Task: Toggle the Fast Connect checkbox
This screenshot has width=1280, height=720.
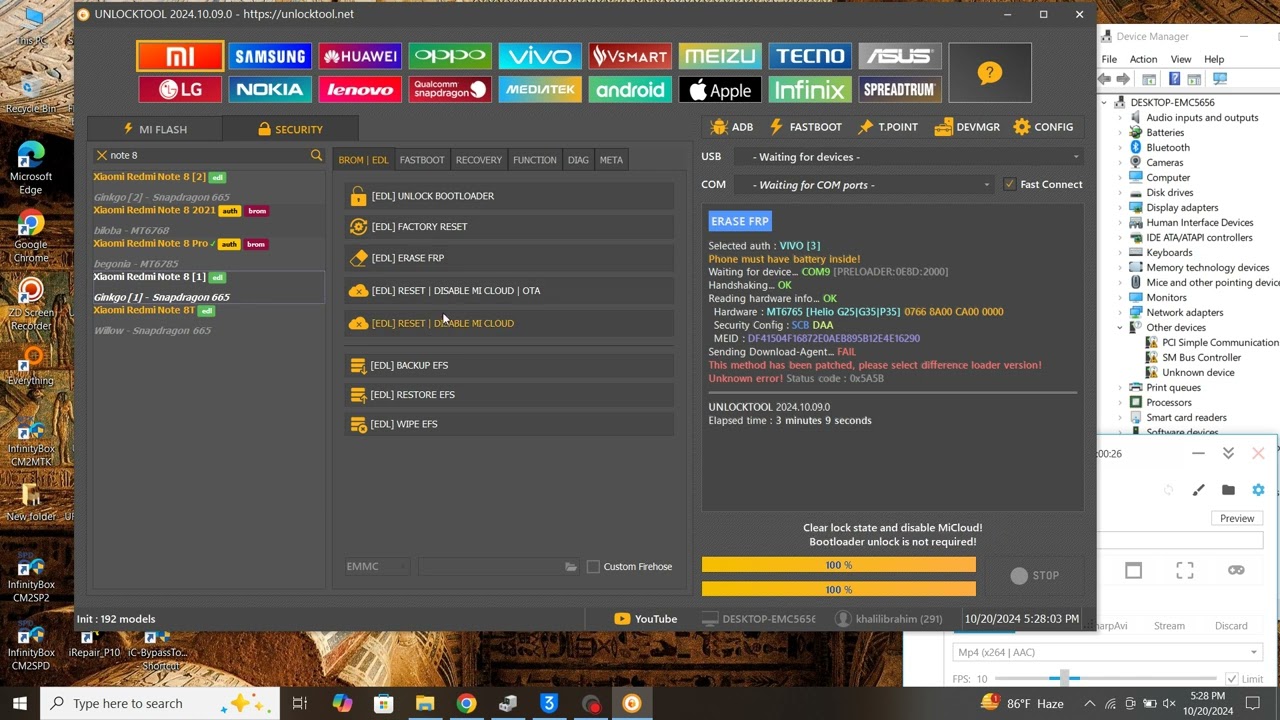Action: click(1009, 184)
